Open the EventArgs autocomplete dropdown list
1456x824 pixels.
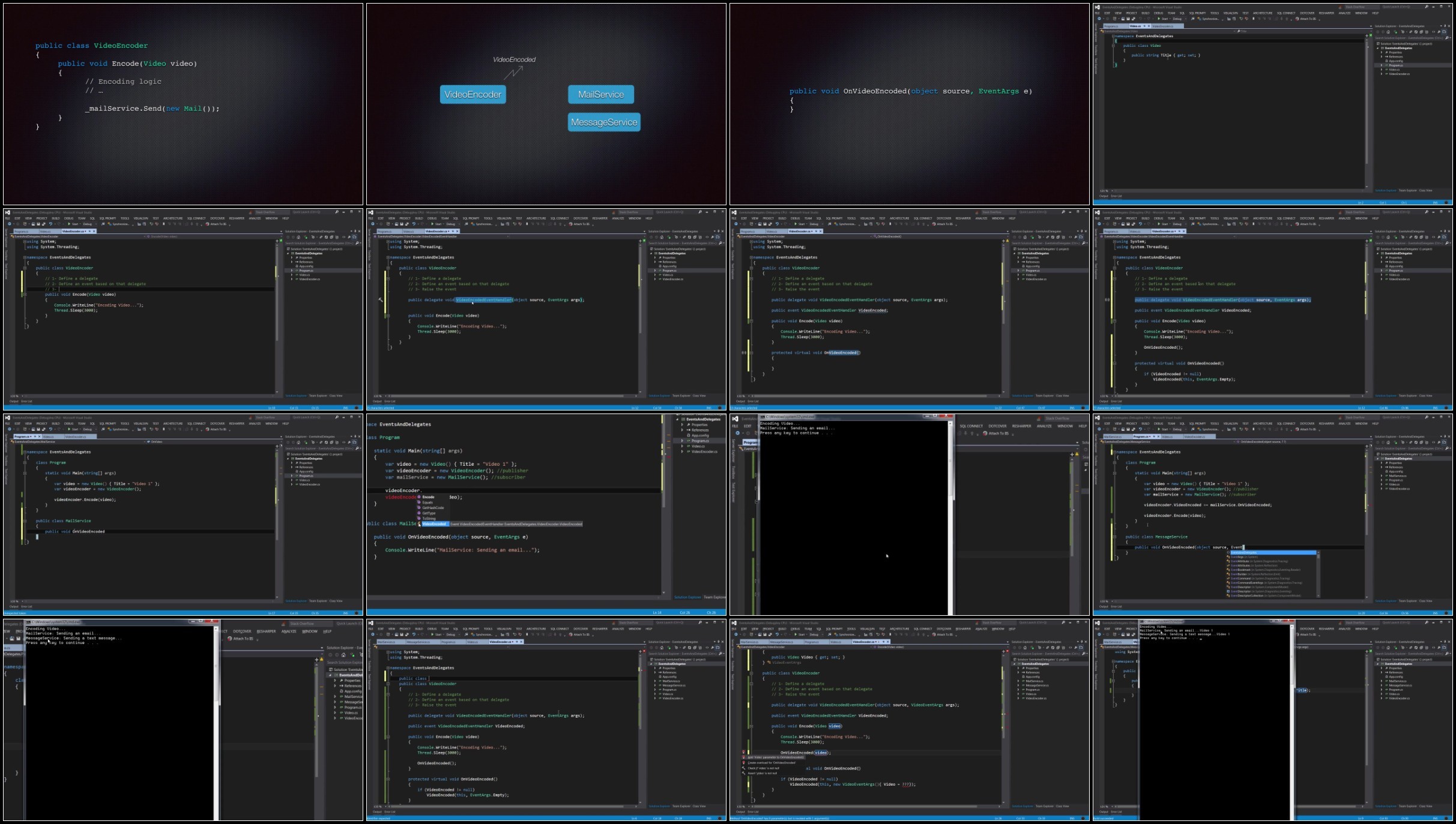[1272, 574]
